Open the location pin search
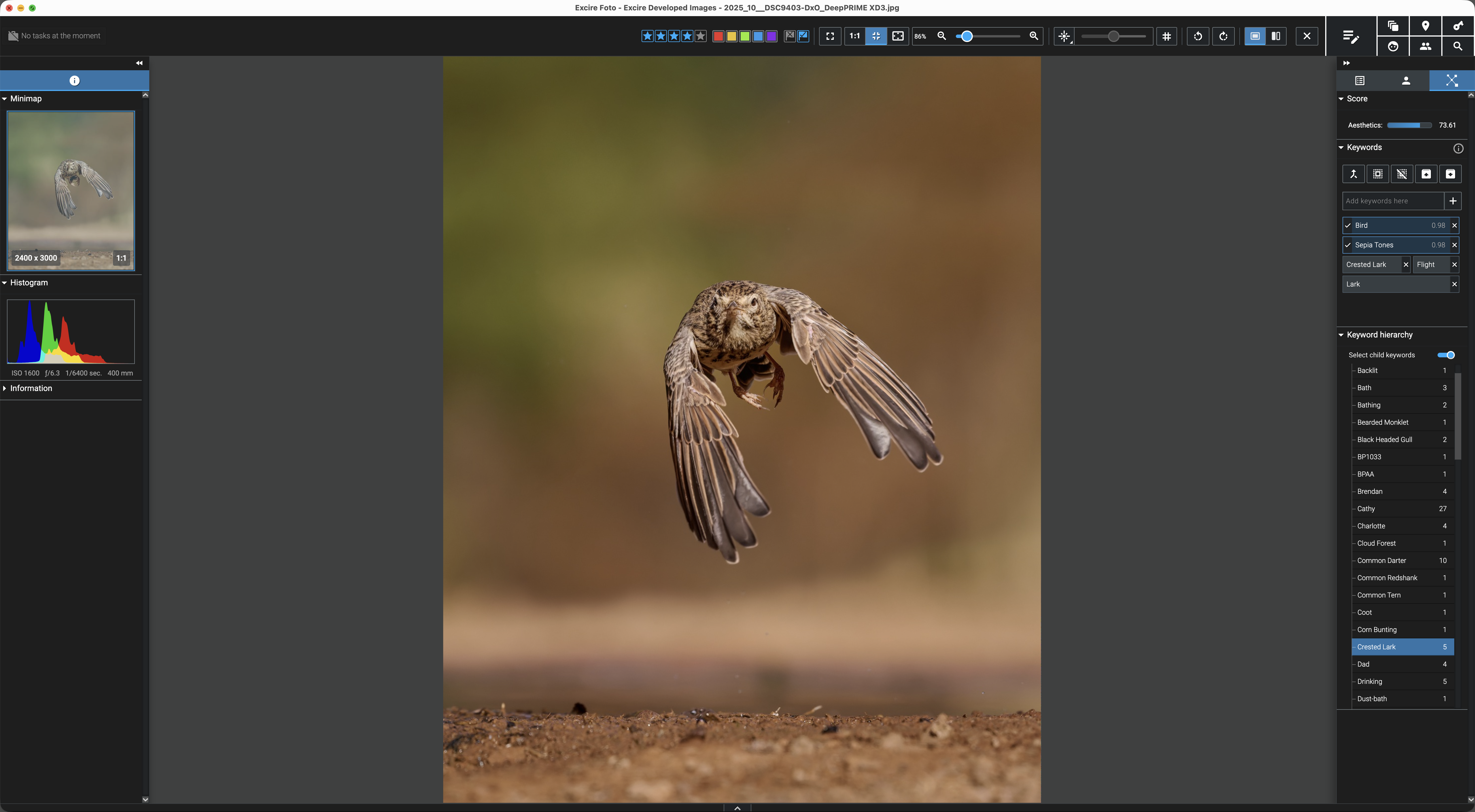The image size is (1475, 812). tap(1425, 26)
